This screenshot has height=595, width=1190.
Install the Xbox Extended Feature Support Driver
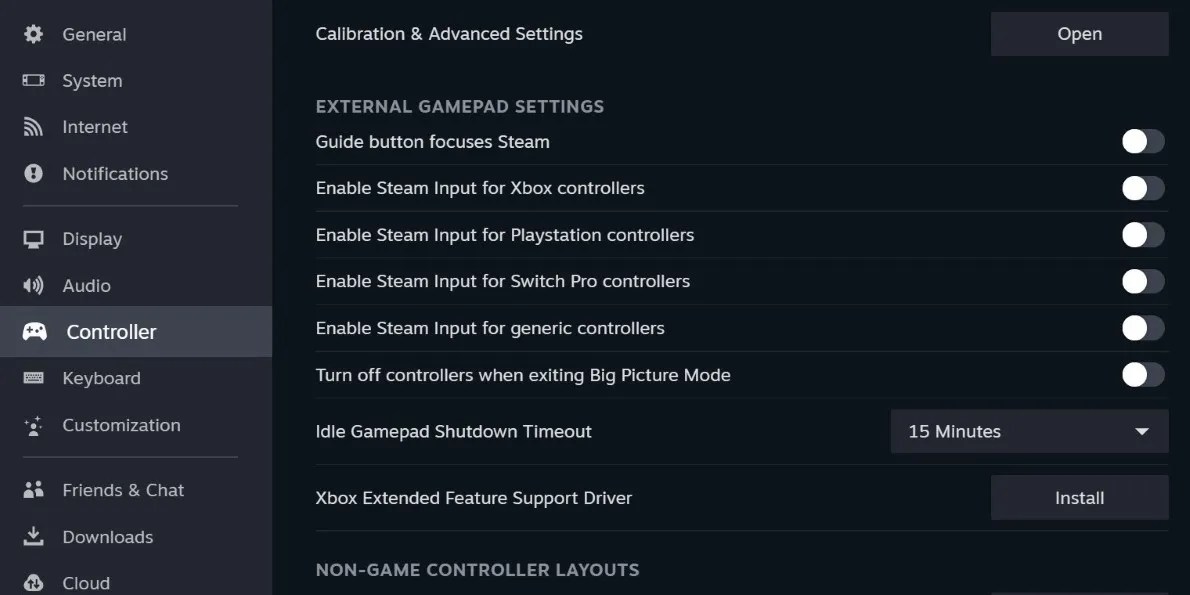tap(1079, 497)
